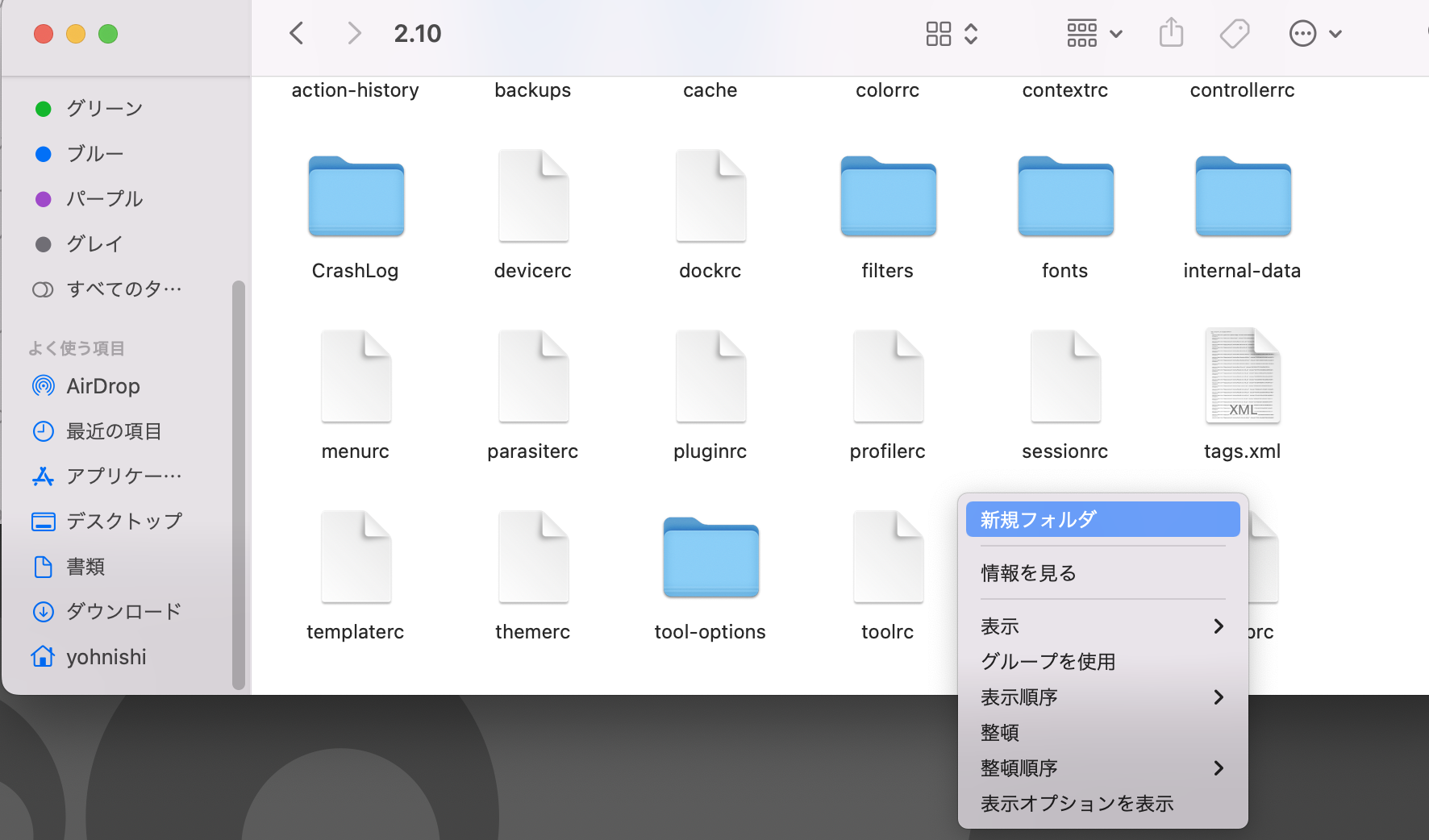Select the tool-options folder icon
The height and width of the screenshot is (840, 1429).
pyautogui.click(x=710, y=557)
